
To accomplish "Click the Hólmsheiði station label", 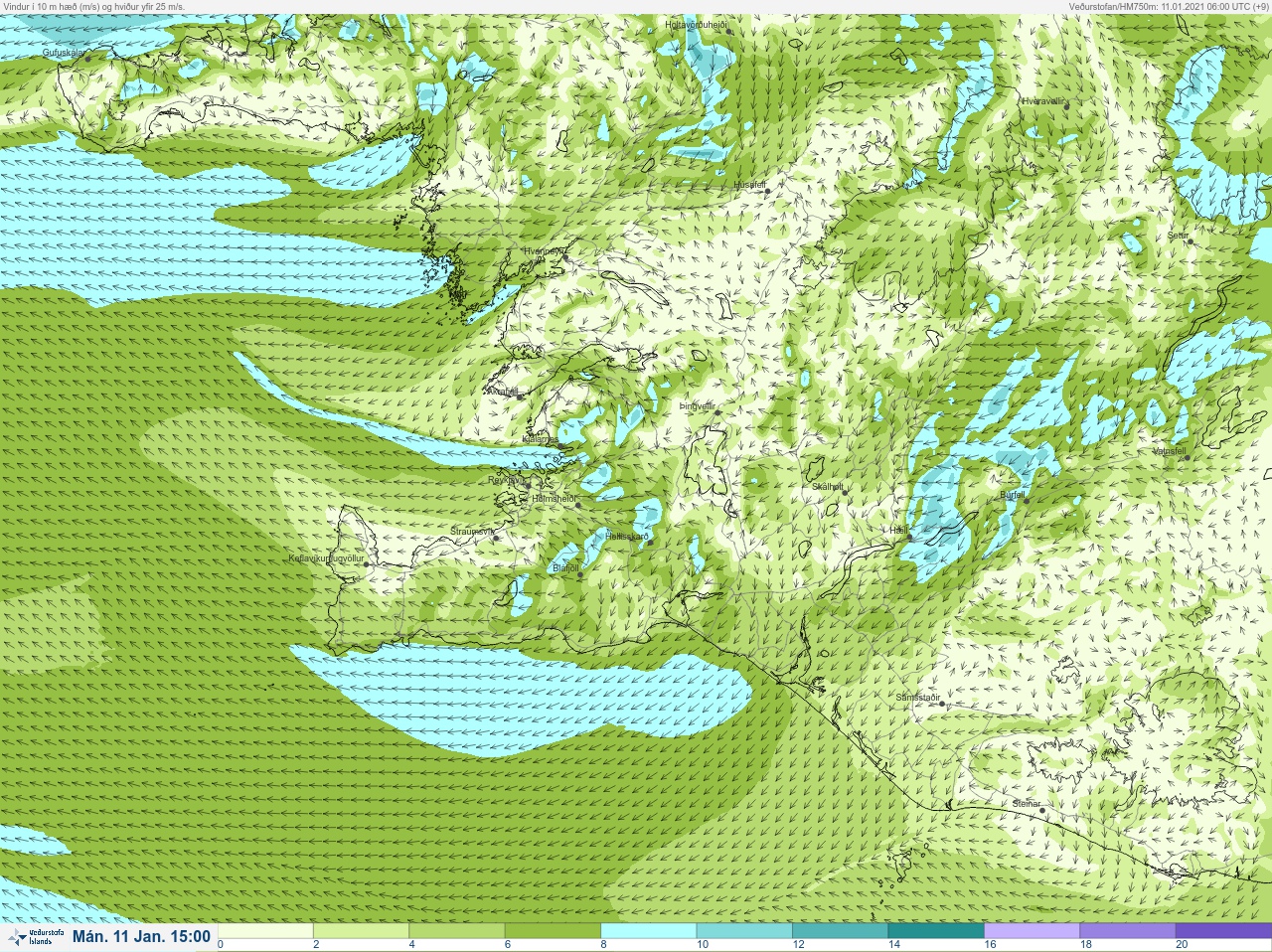I will click(554, 499).
